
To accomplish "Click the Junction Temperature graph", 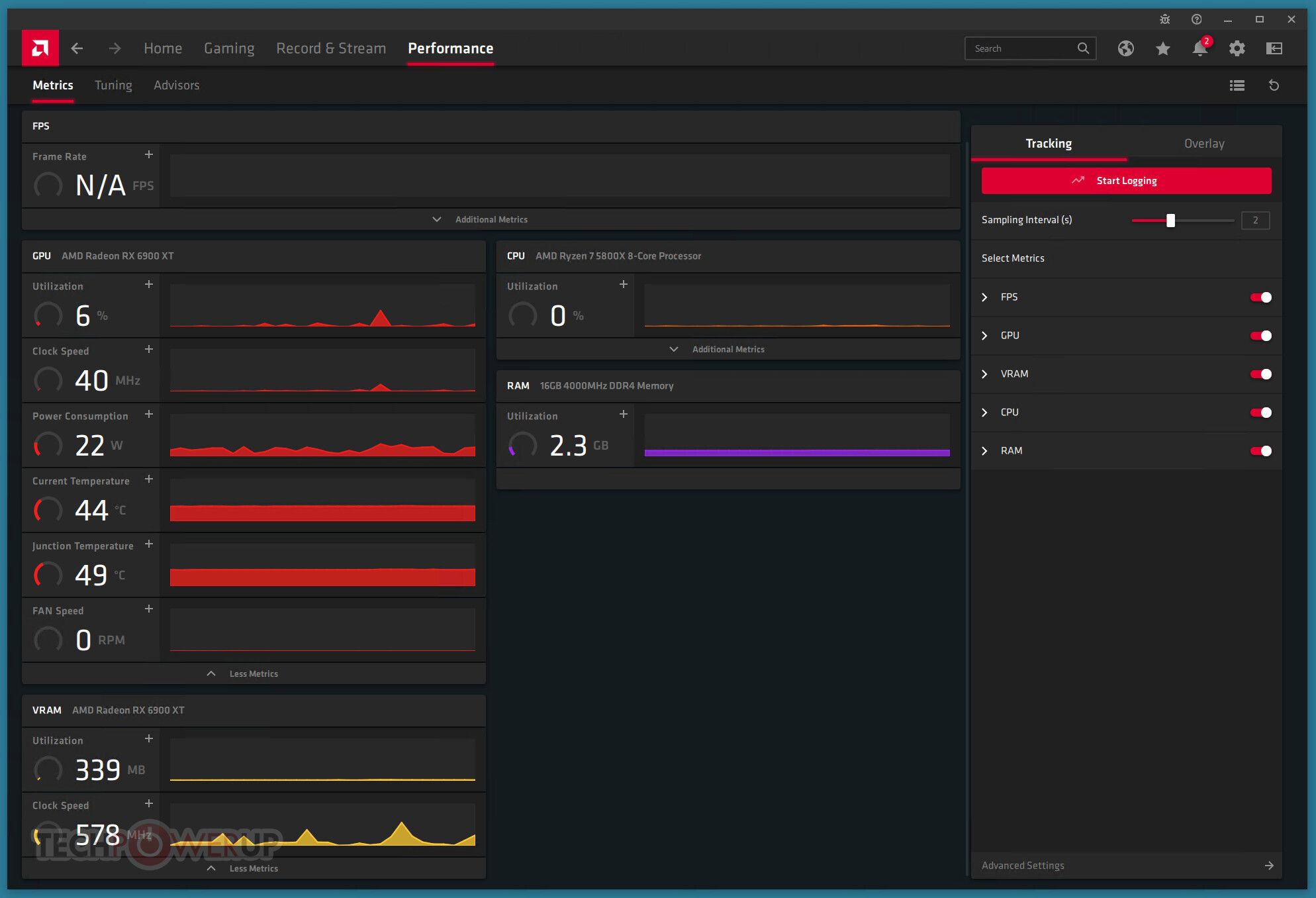I will (322, 566).
